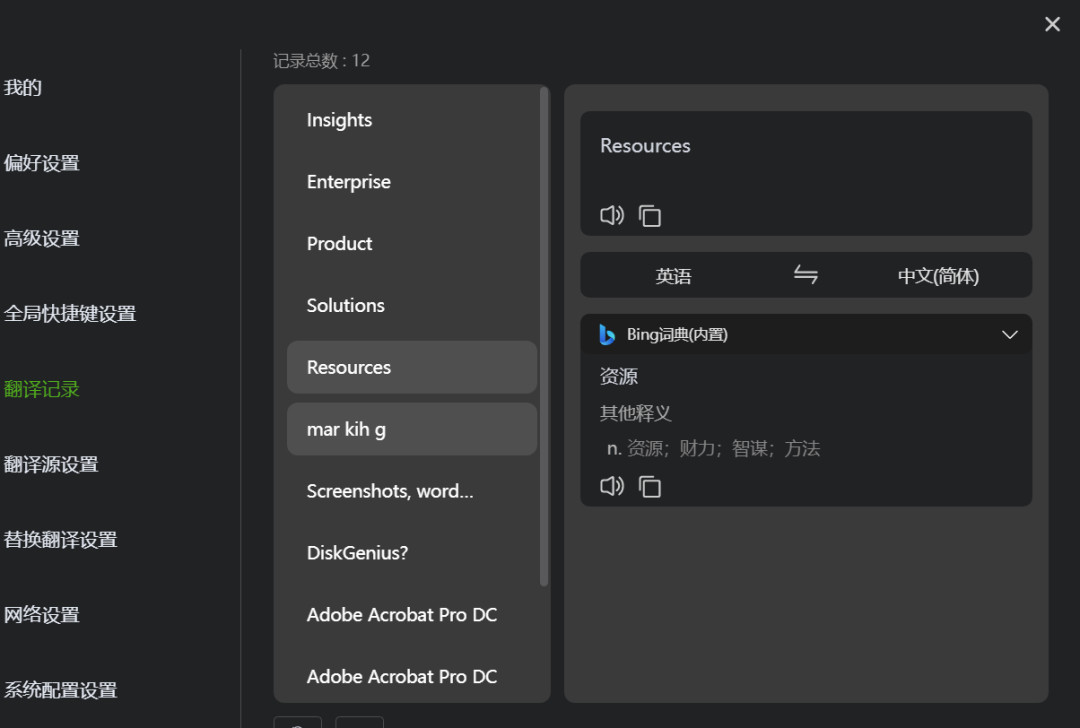1080x728 pixels.
Task: Select the Insights record
Action: coord(412,120)
